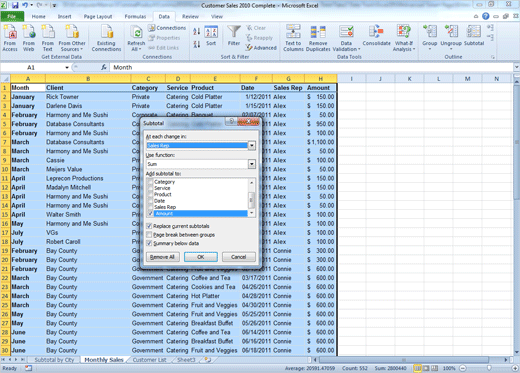This screenshot has height=373, width=520.
Task: Click the Consolidate tool
Action: pos(376,36)
